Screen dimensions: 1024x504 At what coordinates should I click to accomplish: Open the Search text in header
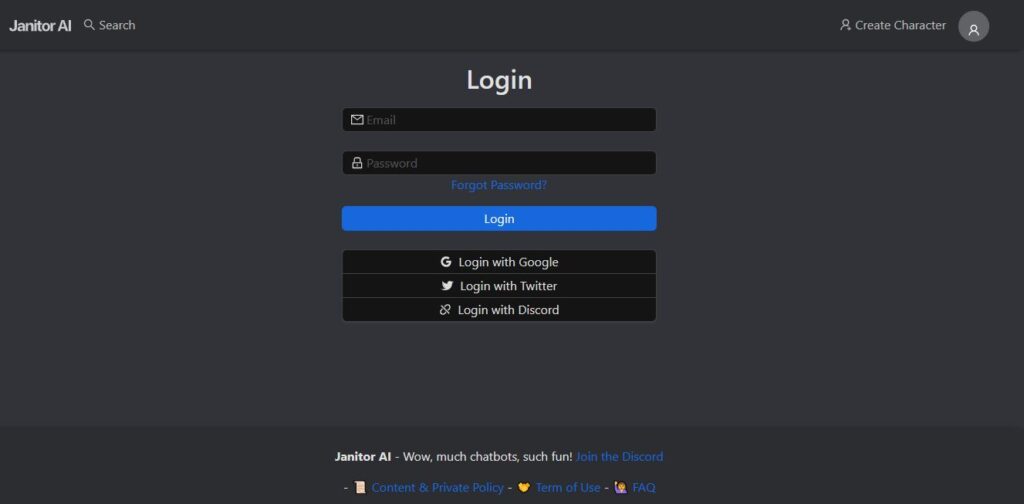[x=117, y=25]
